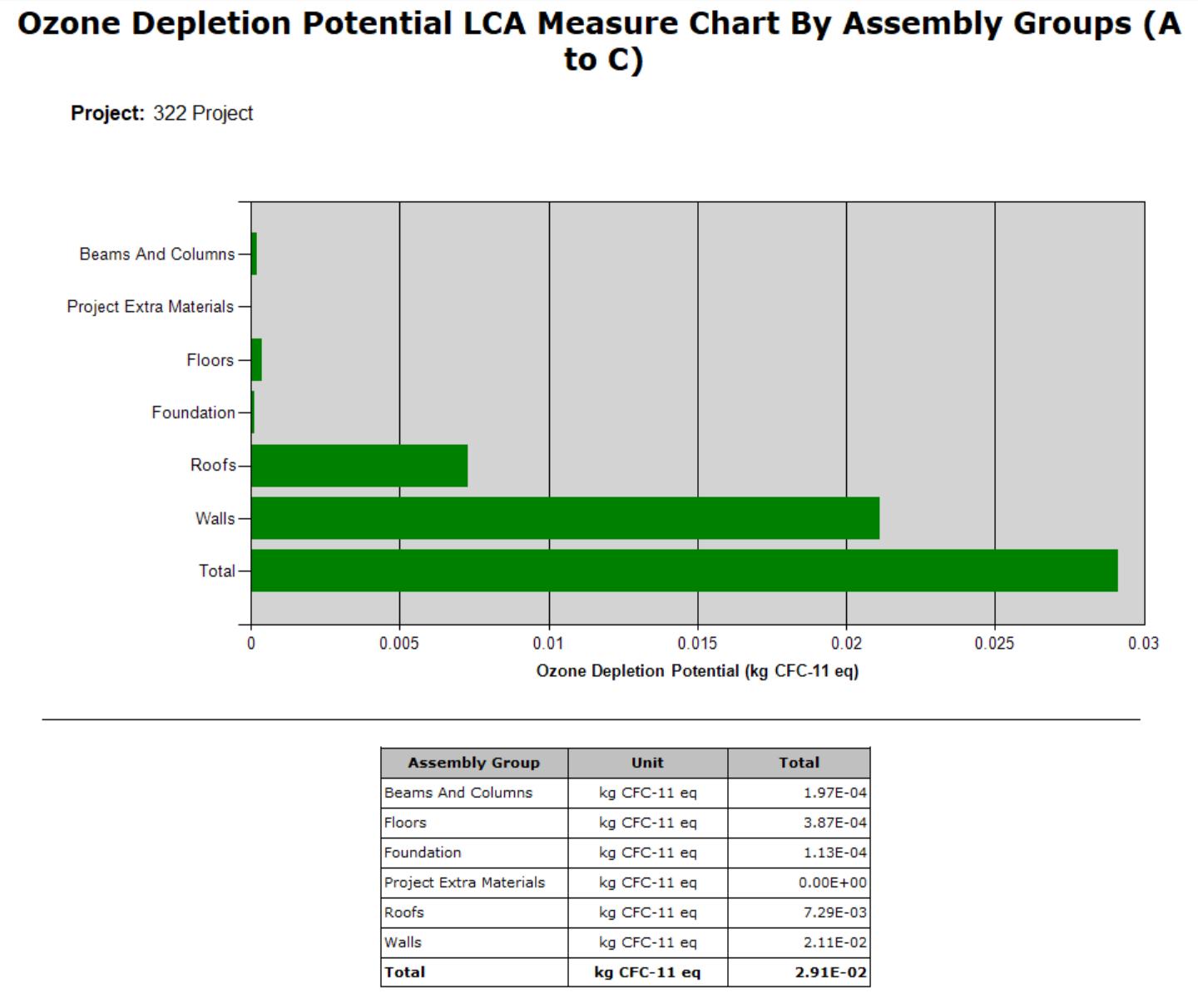The image size is (1198, 1008).
Task: Click the Unit column header
Action: (x=647, y=763)
